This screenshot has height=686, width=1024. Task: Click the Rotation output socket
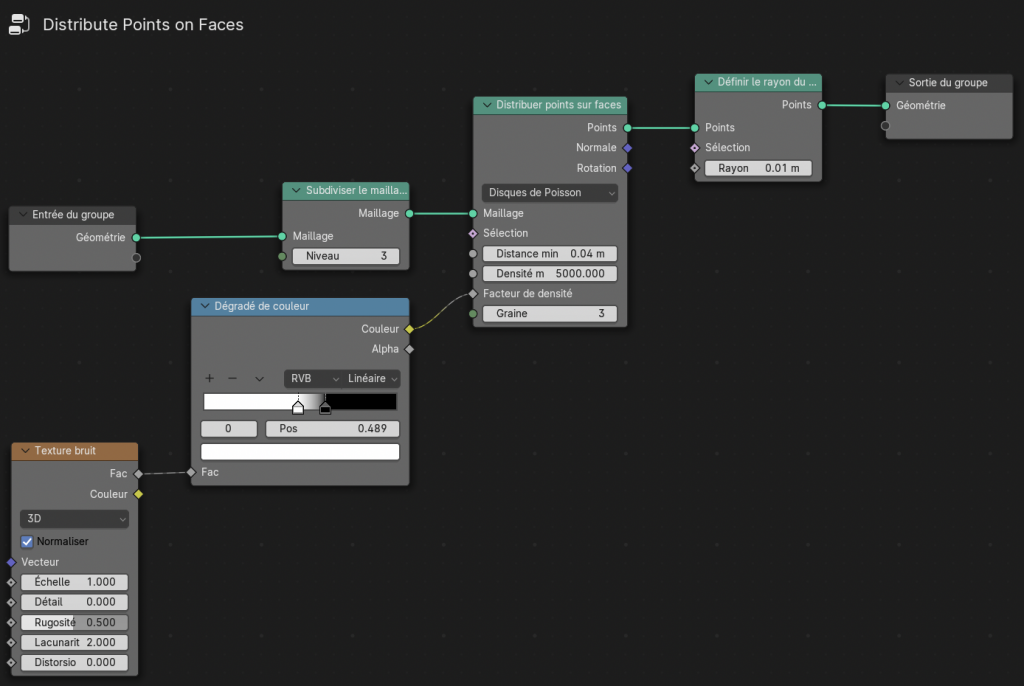(x=627, y=168)
